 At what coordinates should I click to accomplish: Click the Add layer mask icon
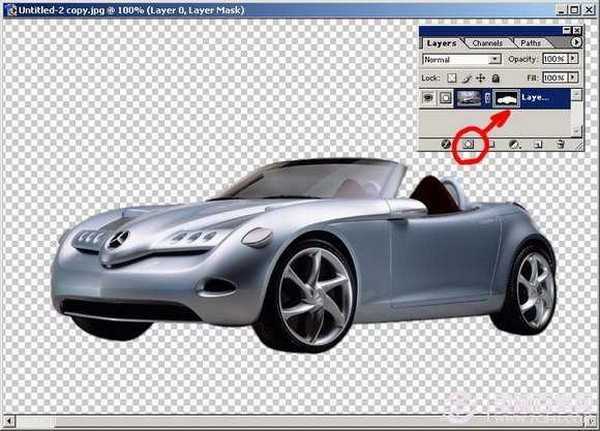click(x=468, y=144)
